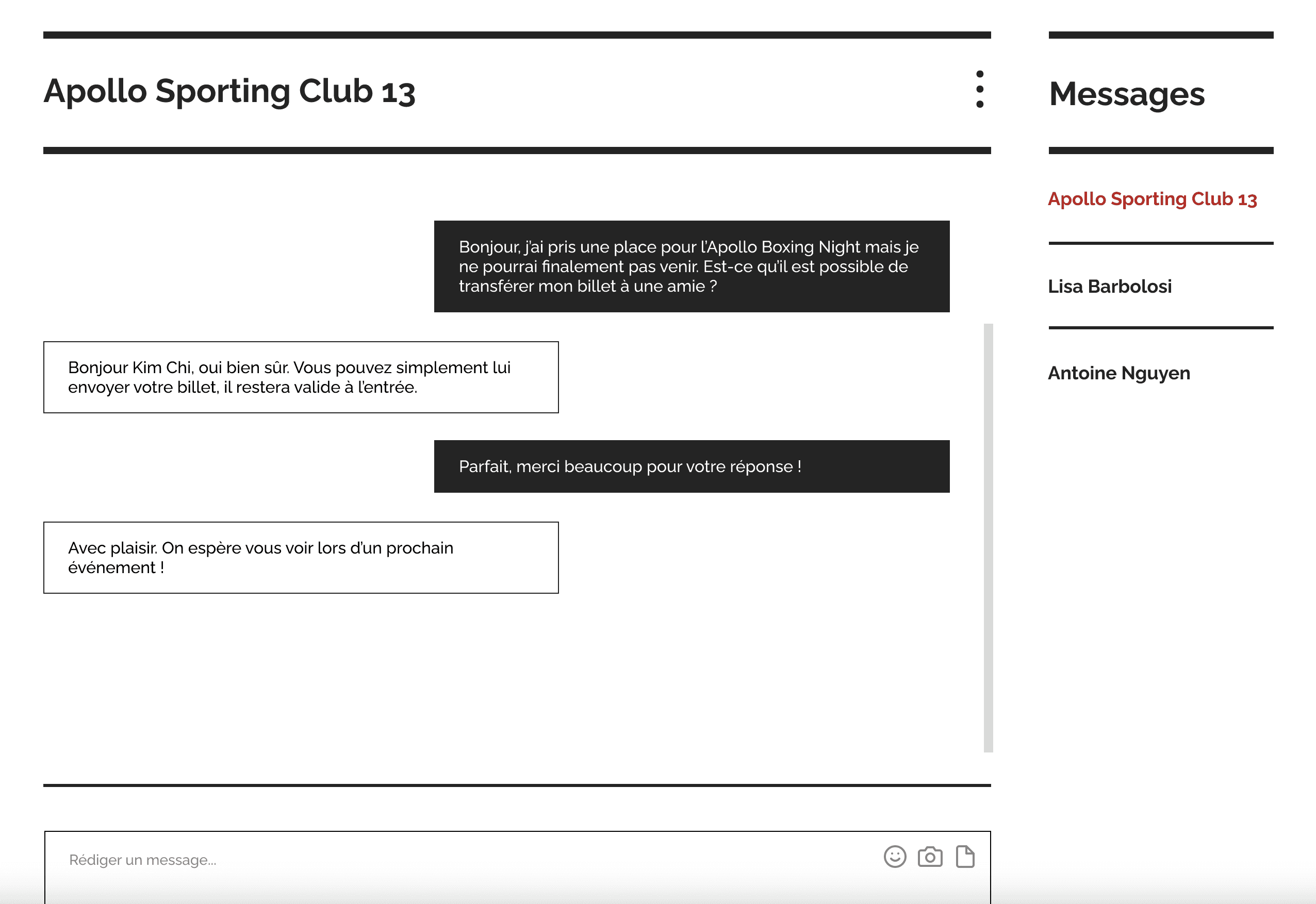This screenshot has width=1316, height=904.
Task: Click the Messages sidebar heading
Action: pyautogui.click(x=1126, y=93)
